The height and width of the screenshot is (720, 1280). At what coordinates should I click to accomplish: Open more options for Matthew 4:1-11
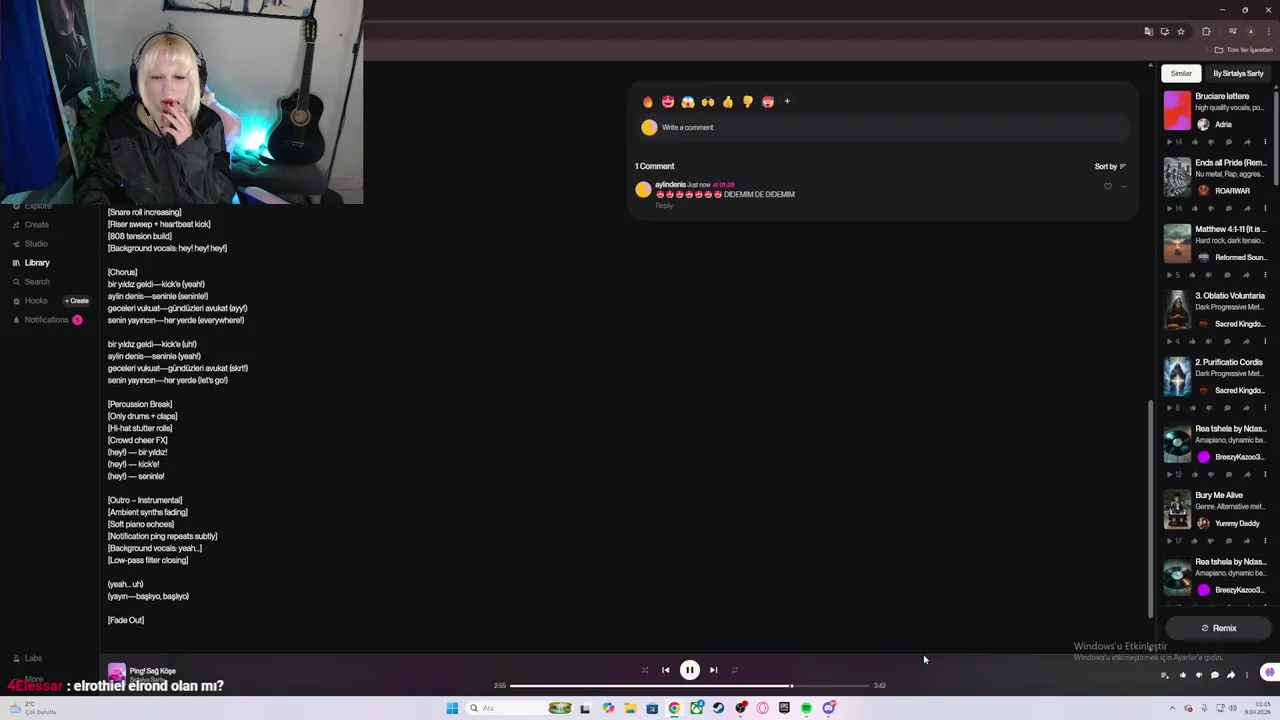(x=1265, y=275)
